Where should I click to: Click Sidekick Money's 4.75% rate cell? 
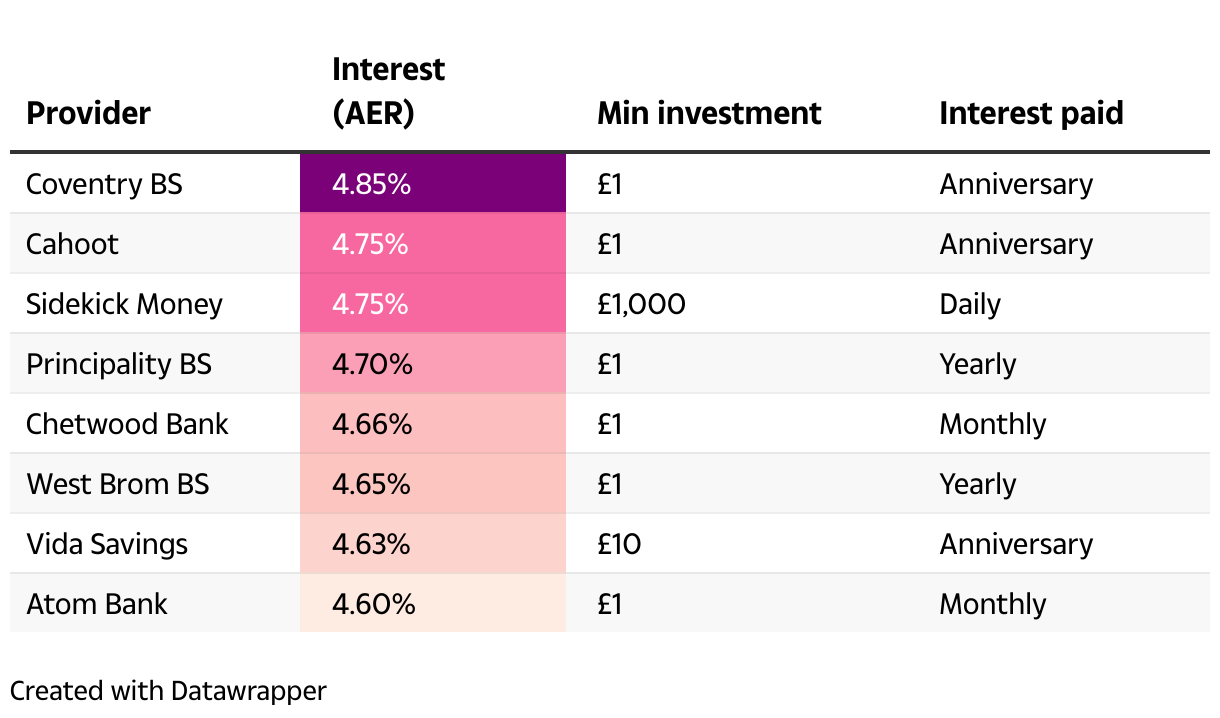tap(432, 304)
